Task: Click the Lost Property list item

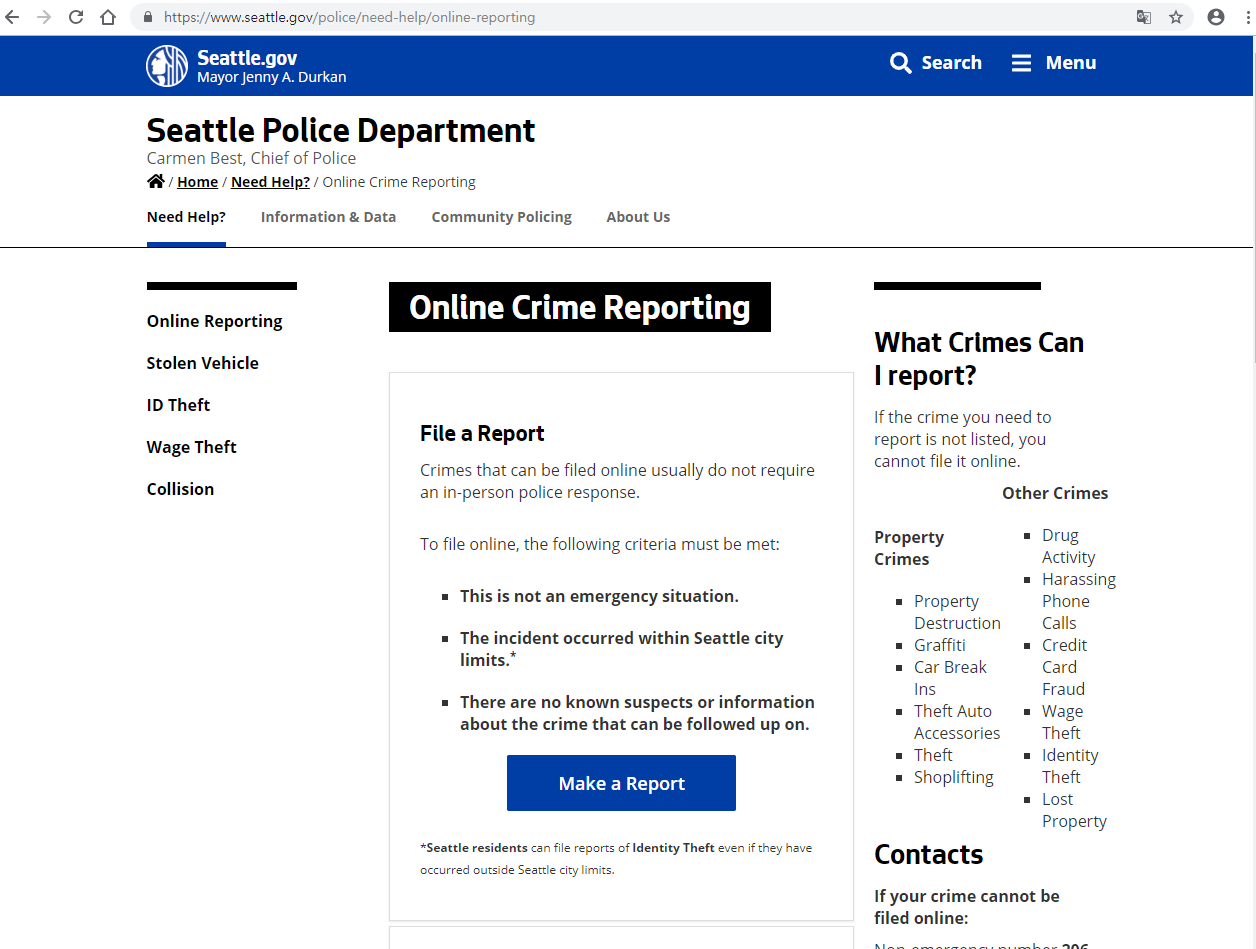Action: pos(1074,810)
